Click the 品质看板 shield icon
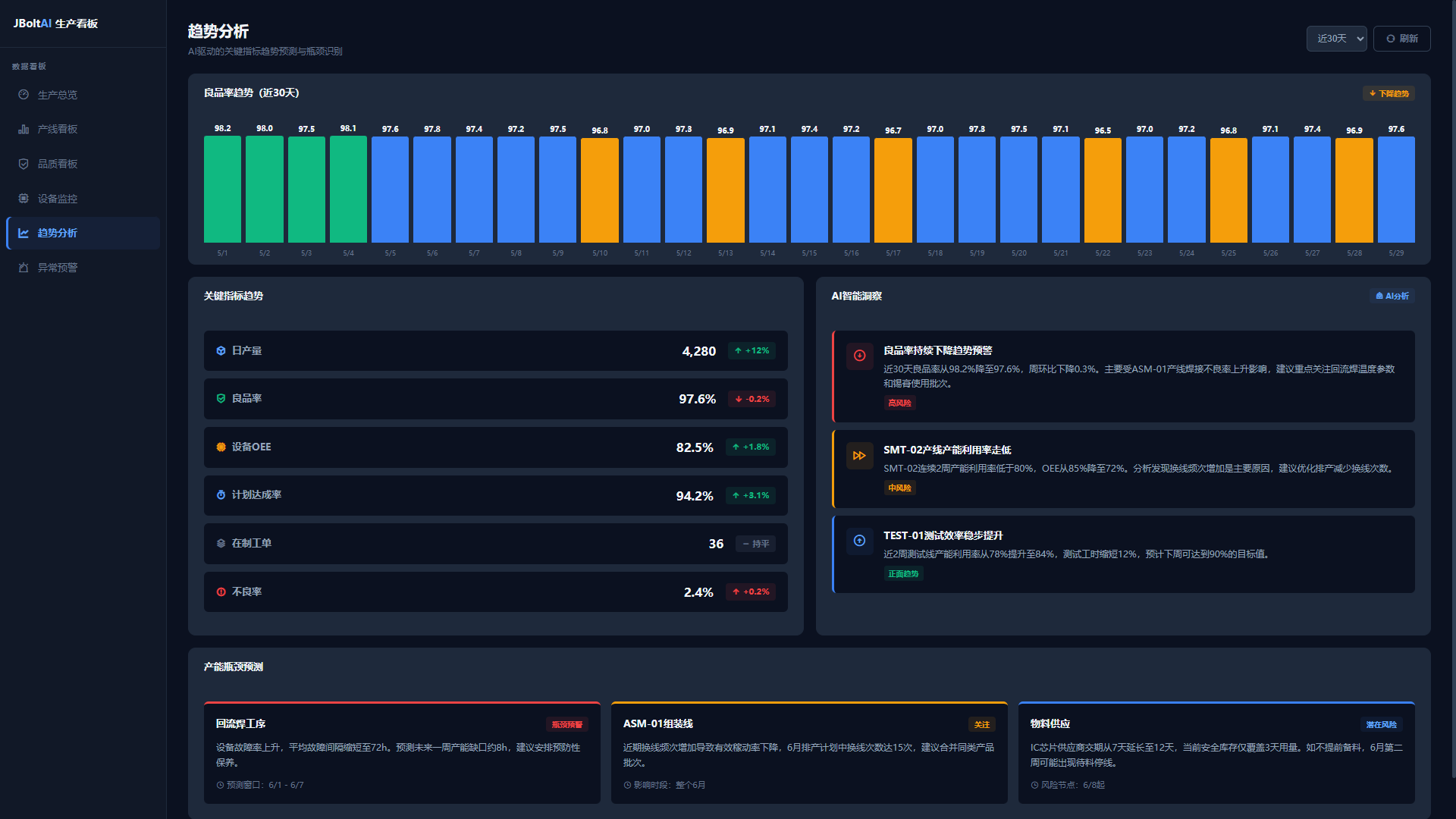This screenshot has width=1456, height=819. click(24, 164)
